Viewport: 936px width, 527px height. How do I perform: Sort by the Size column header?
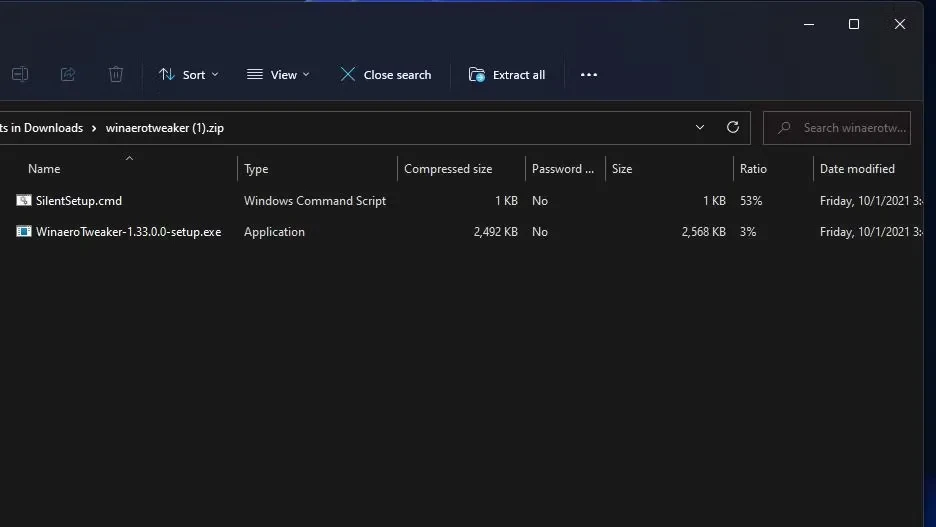coord(622,169)
